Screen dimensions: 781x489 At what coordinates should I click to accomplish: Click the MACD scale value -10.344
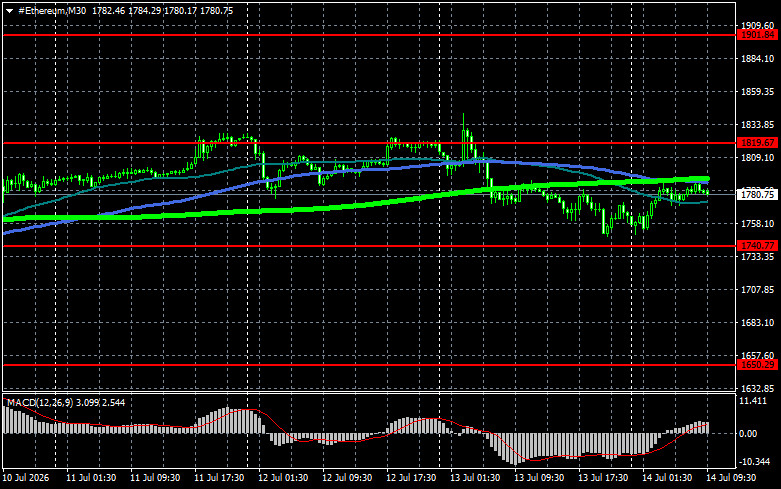tap(753, 462)
